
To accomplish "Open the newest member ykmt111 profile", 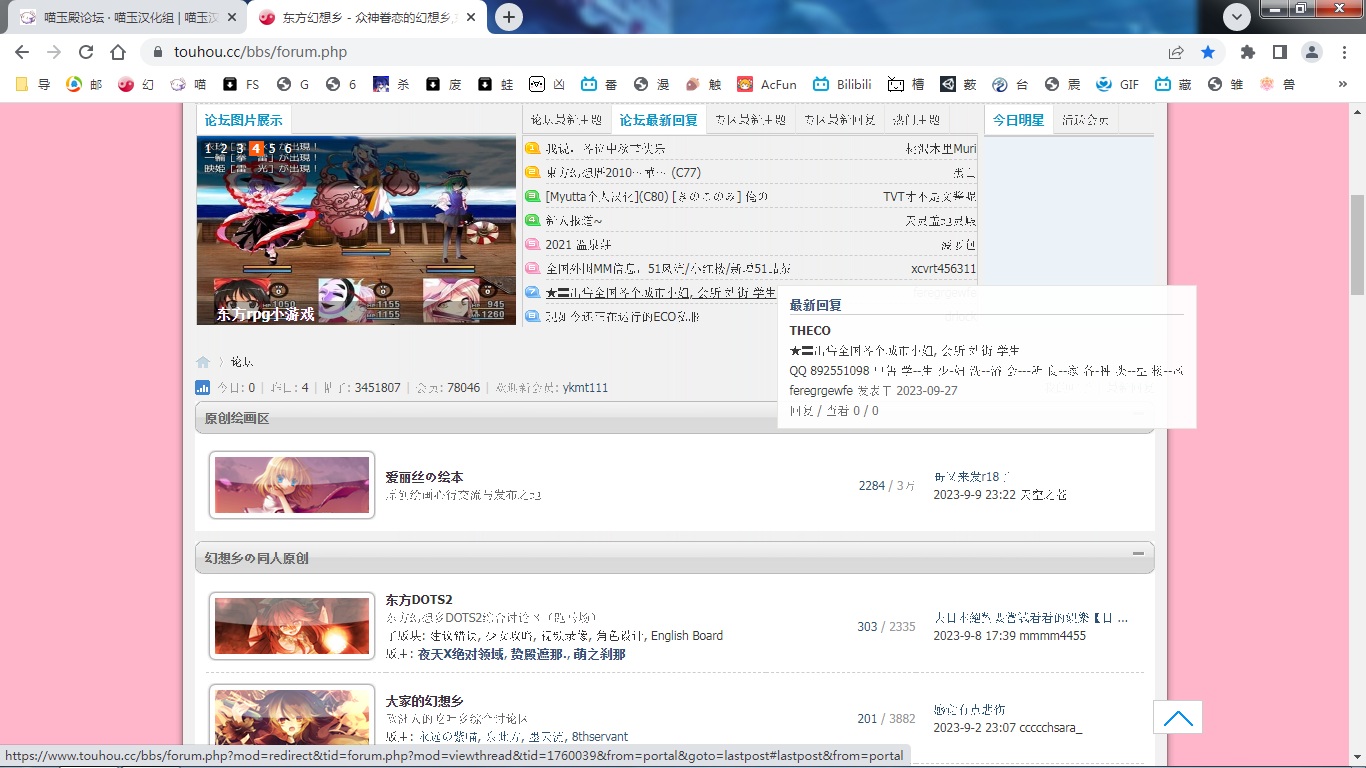I will [x=585, y=388].
